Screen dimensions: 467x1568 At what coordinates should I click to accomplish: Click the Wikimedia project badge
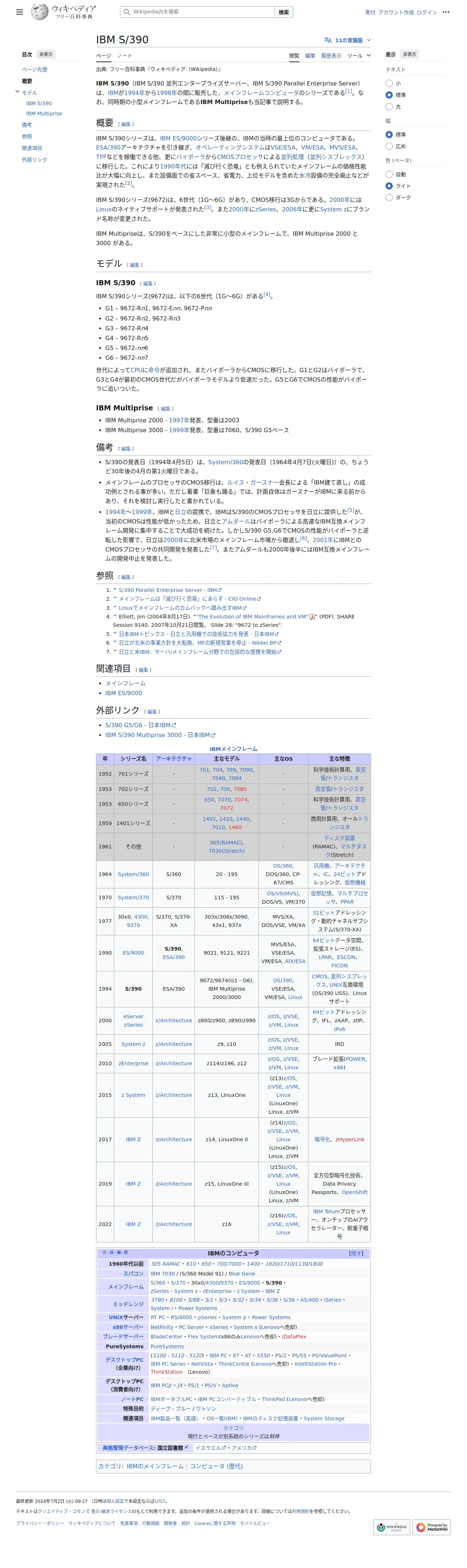391,1527
